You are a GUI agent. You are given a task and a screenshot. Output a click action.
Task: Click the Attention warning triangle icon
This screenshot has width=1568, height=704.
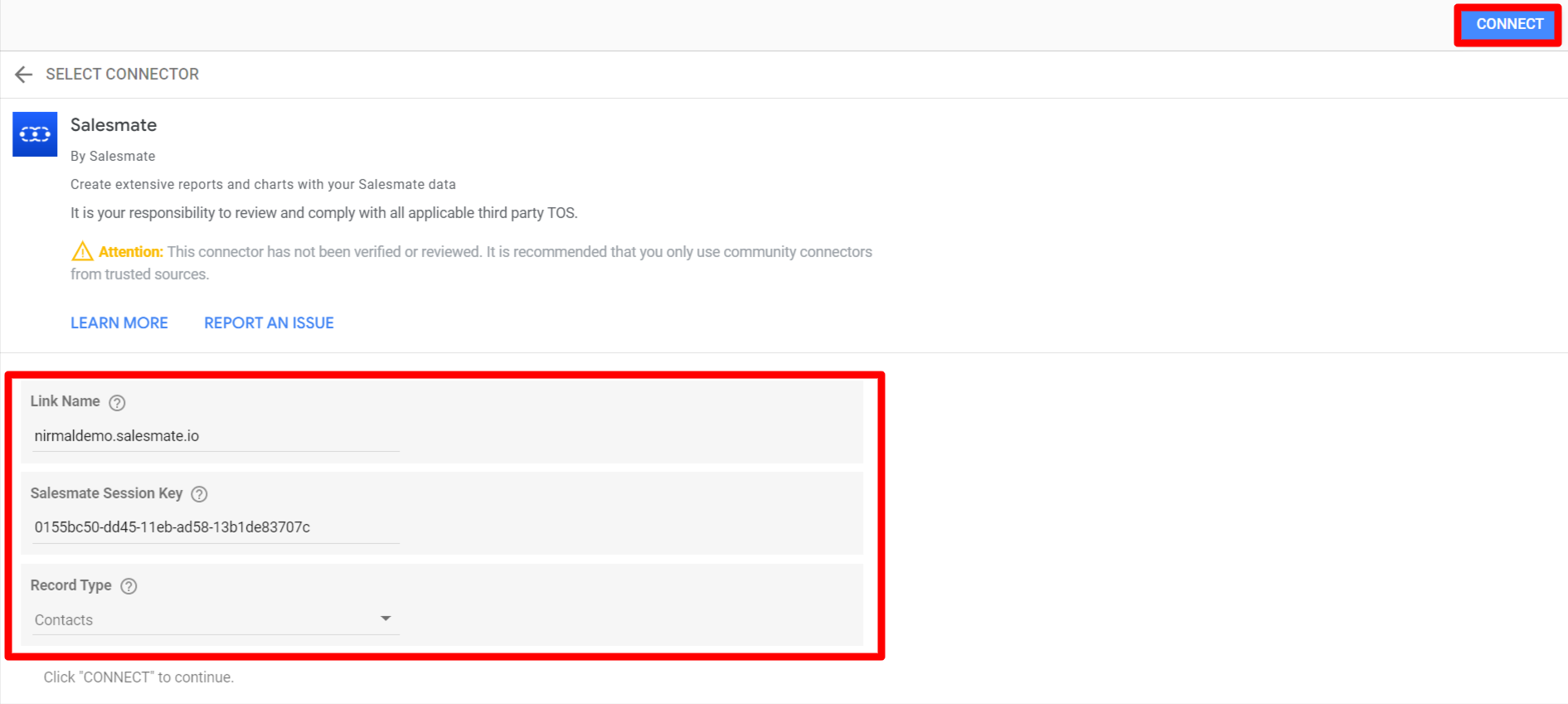[x=82, y=251]
